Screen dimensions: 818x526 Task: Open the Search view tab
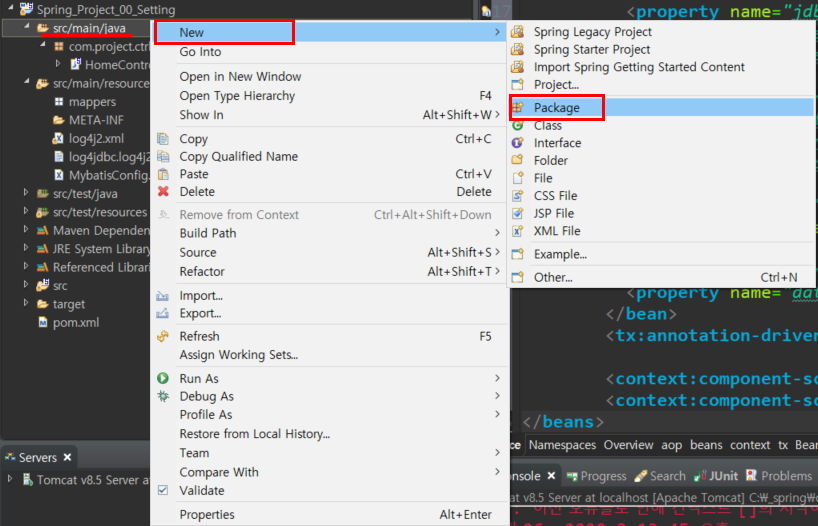click(660, 476)
